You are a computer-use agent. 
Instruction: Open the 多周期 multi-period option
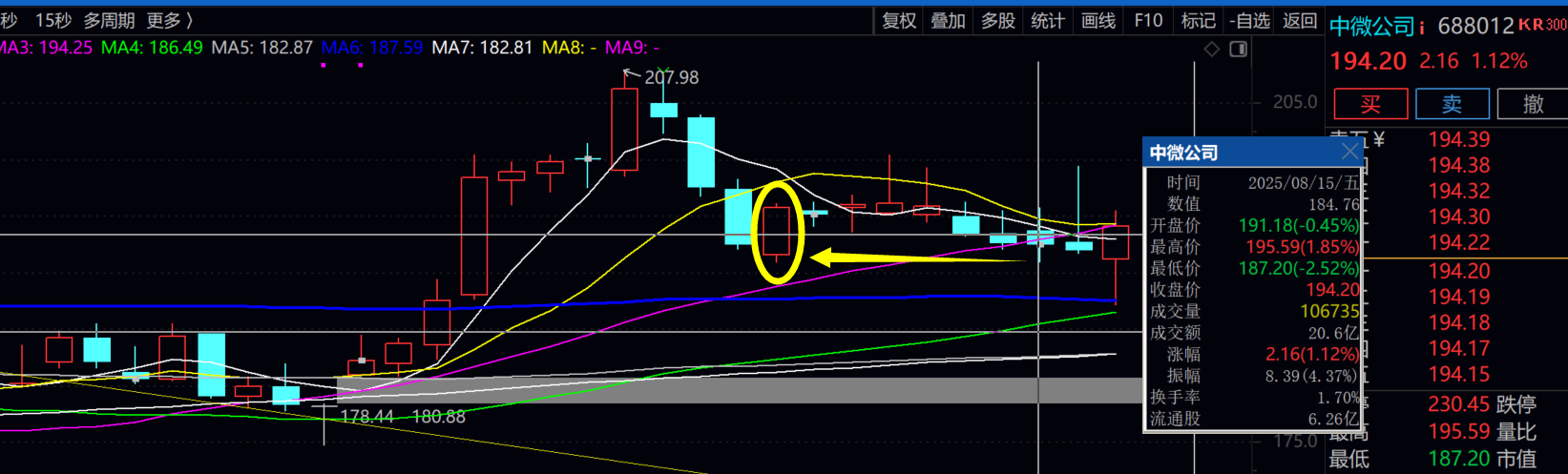tap(109, 20)
